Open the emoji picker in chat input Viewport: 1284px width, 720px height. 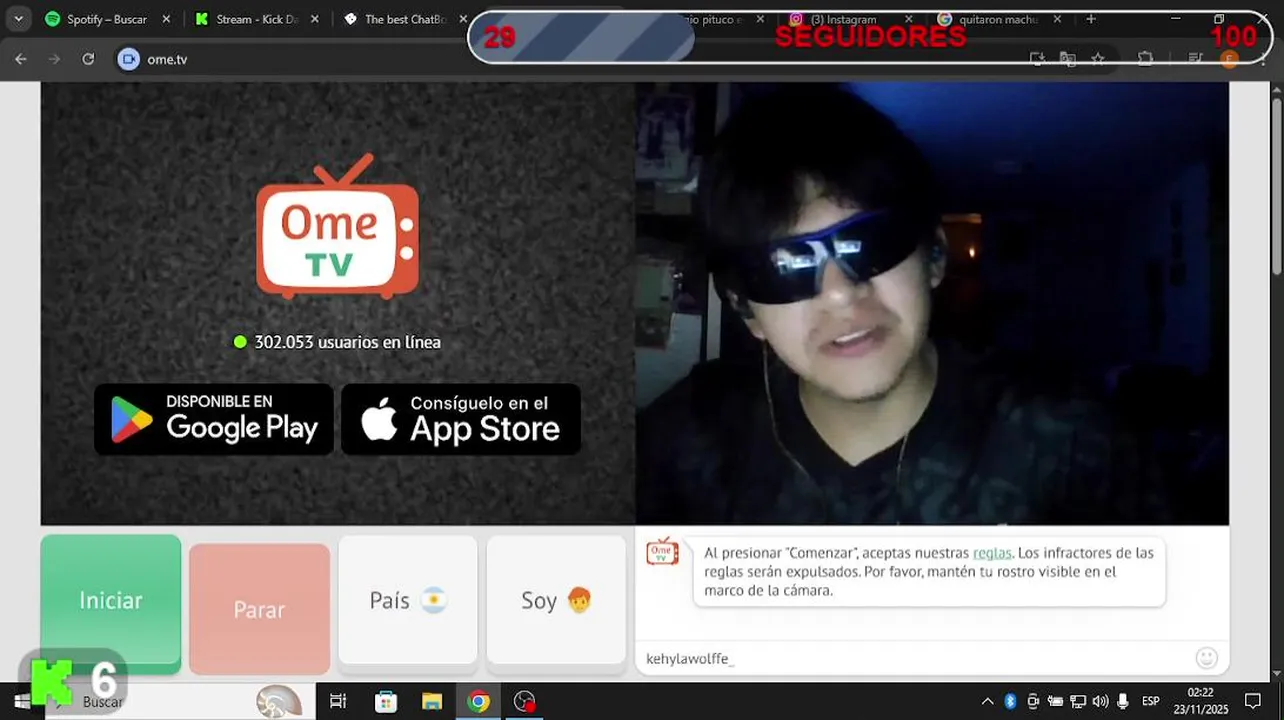(x=1207, y=658)
